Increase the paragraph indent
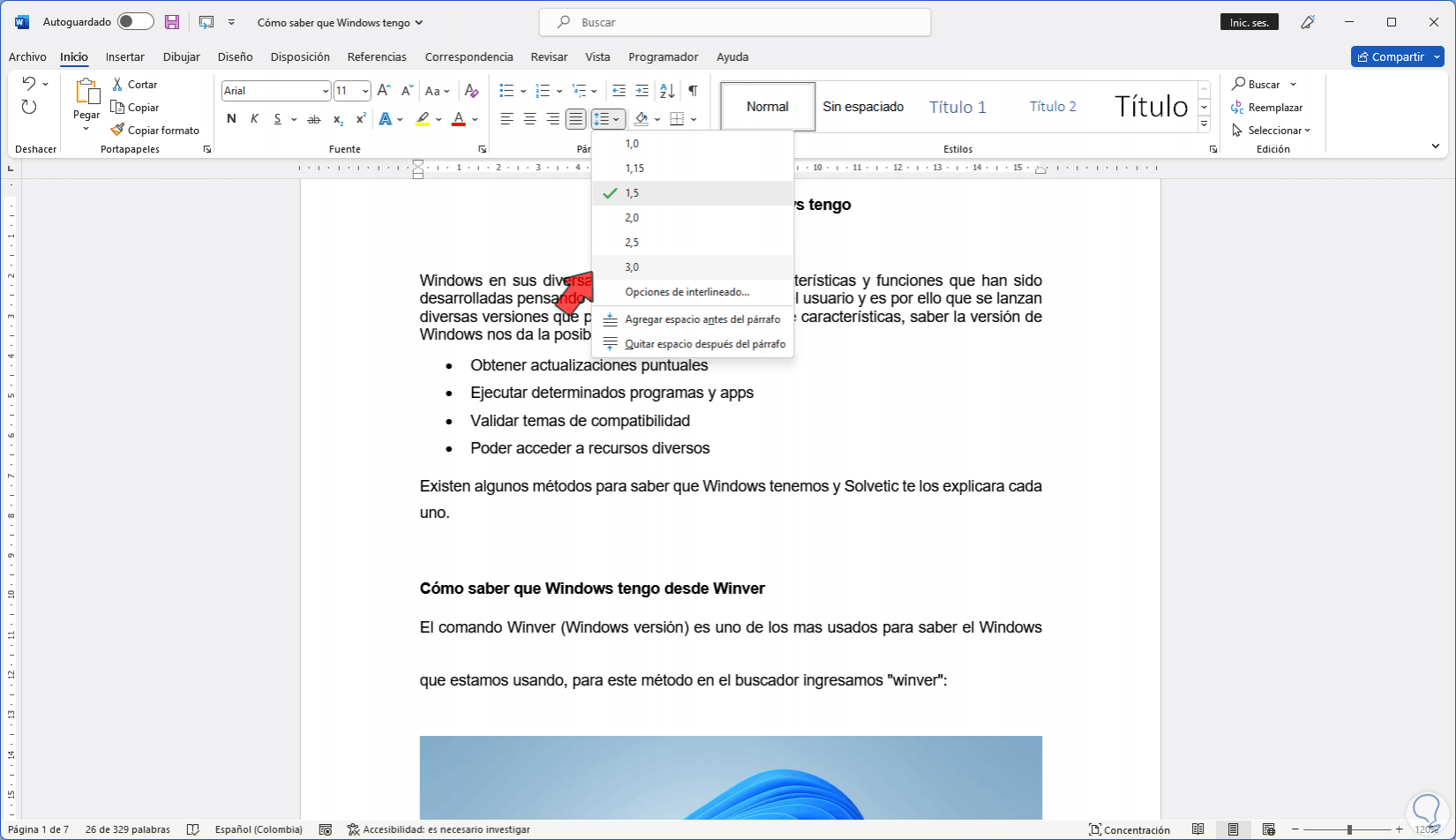1456x840 pixels. 642,91
